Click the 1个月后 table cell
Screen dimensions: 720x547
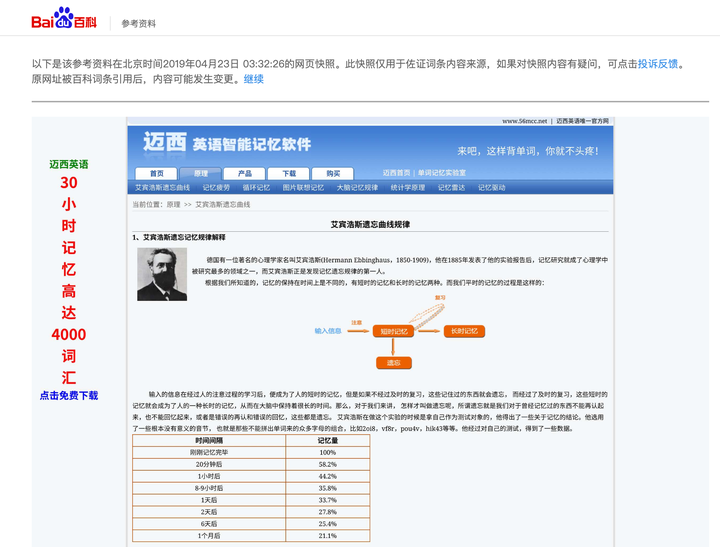tap(209, 536)
